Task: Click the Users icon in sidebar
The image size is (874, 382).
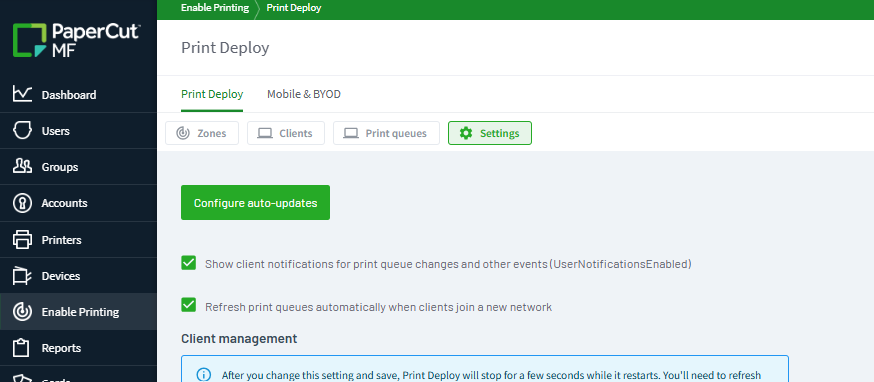Action: (x=22, y=130)
